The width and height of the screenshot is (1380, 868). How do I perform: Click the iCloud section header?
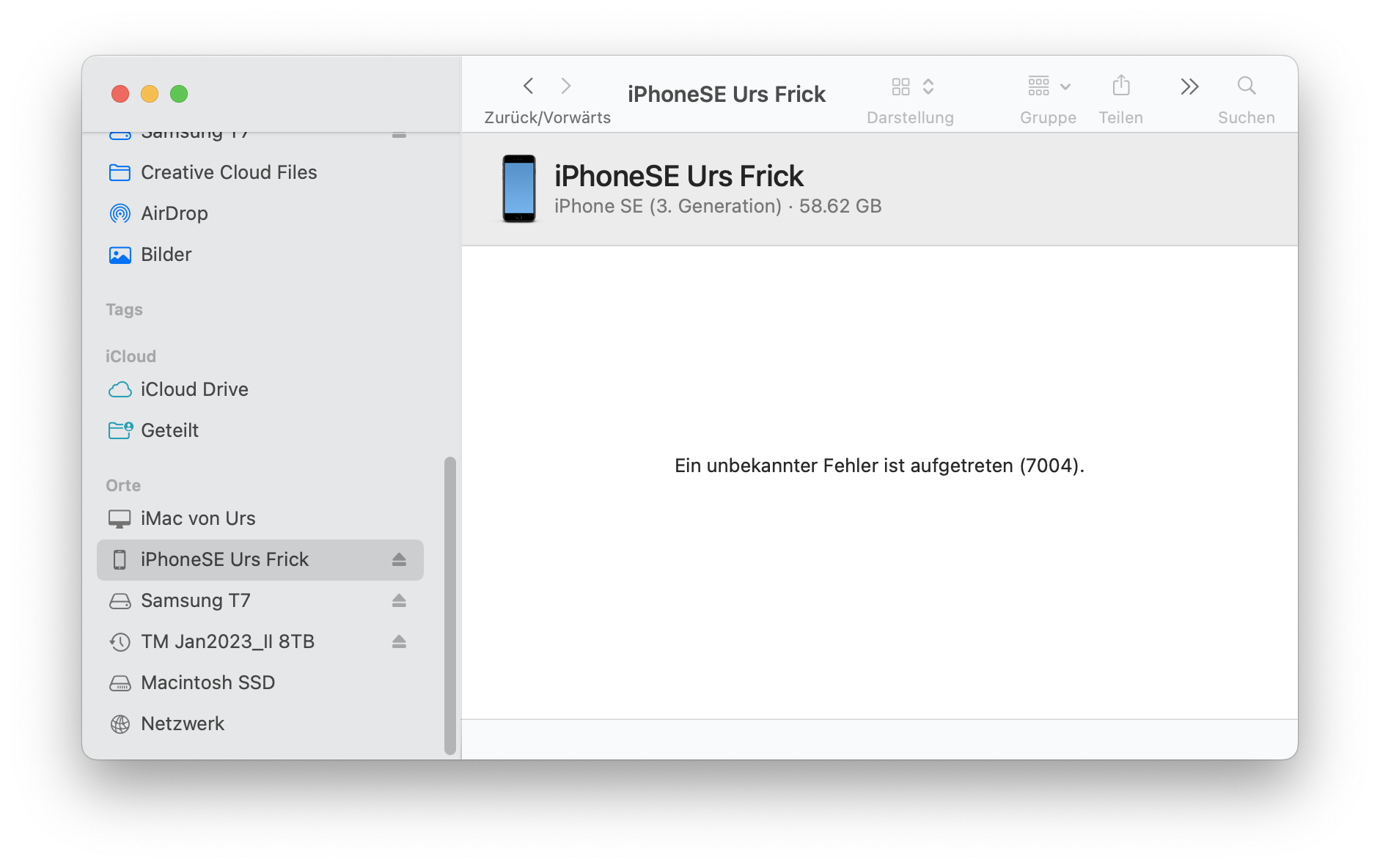(x=131, y=356)
